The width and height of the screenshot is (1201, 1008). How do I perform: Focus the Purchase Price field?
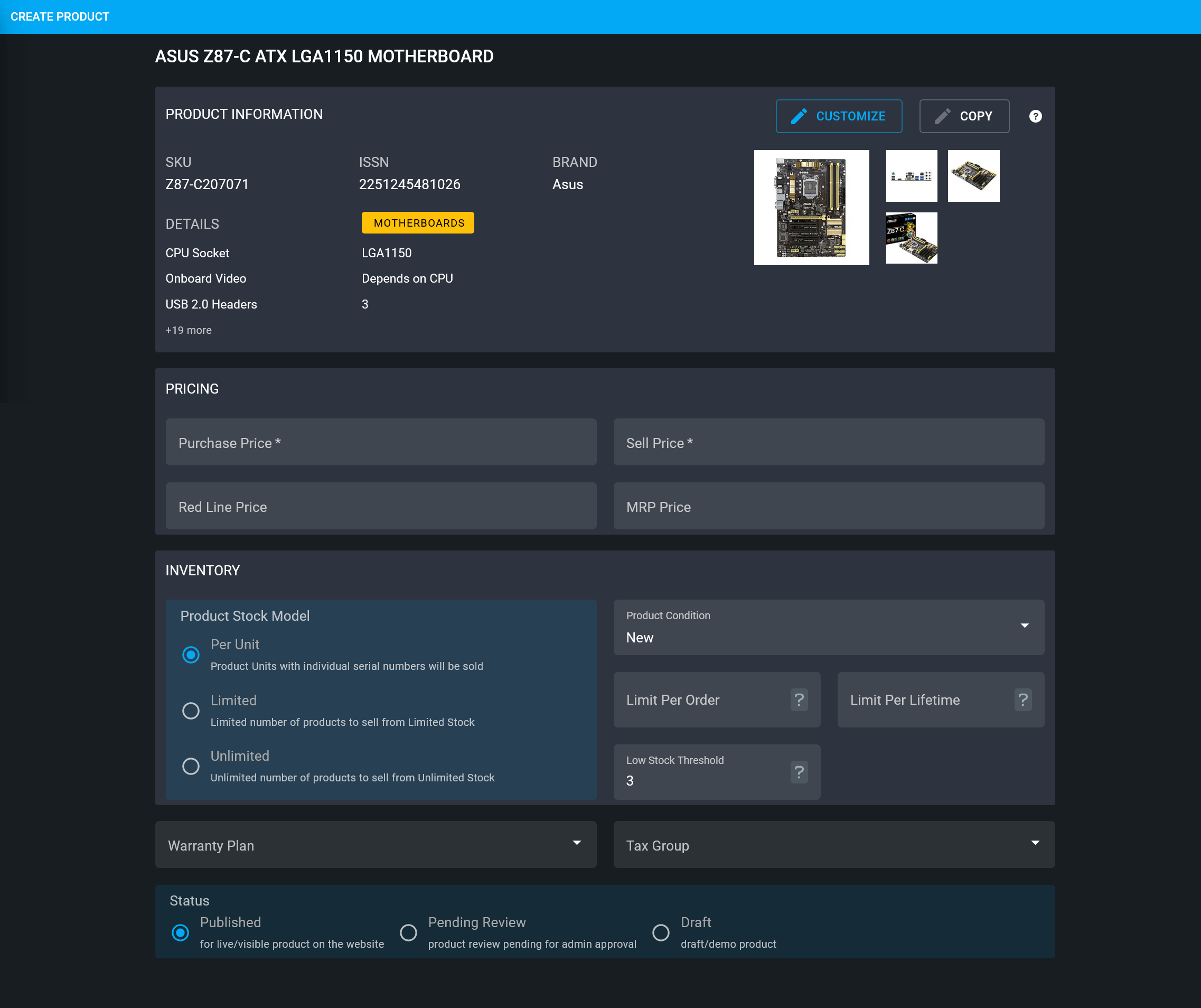point(381,442)
